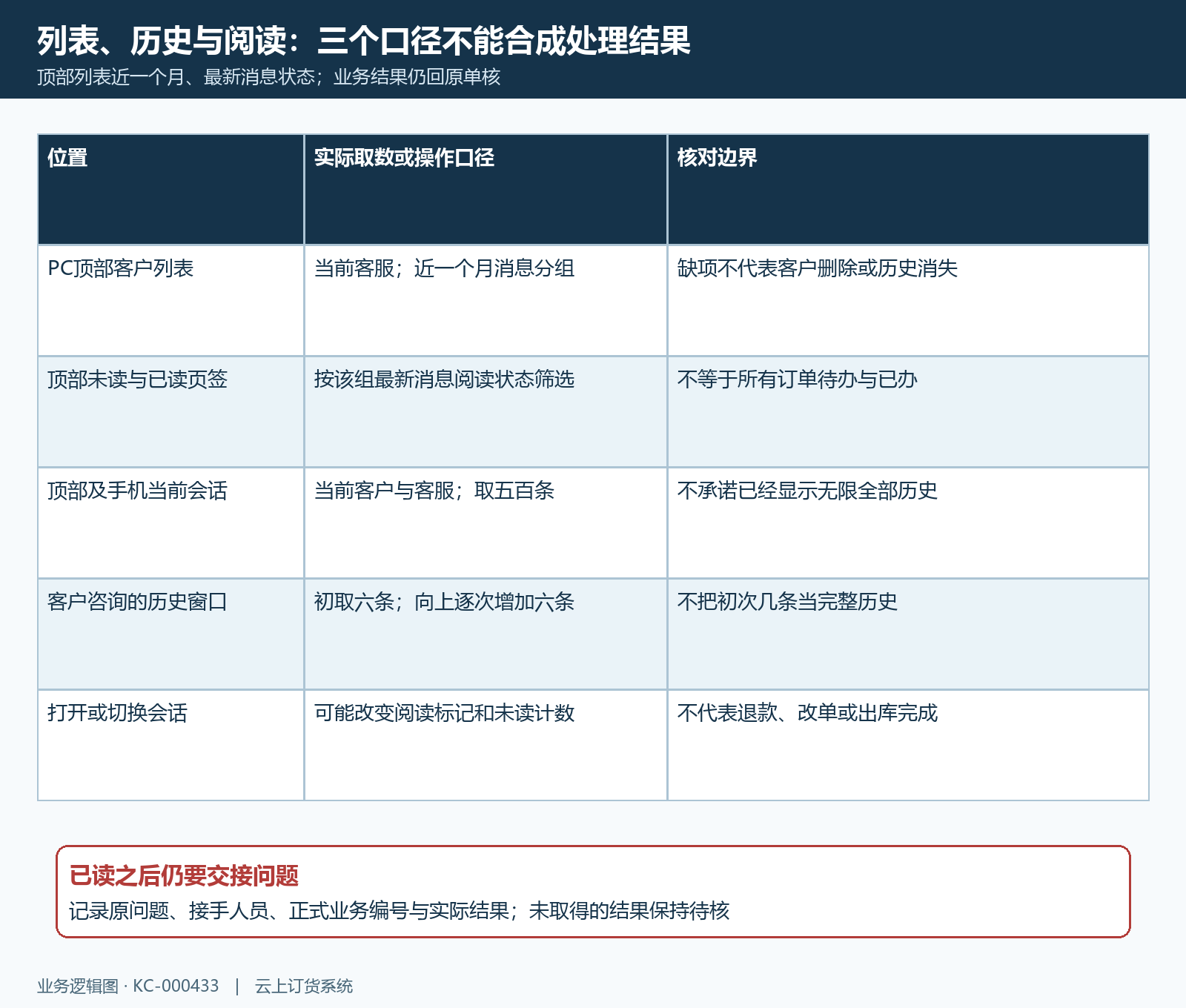Click the 核对边界 column header
The height and width of the screenshot is (1008, 1186).
click(908, 190)
